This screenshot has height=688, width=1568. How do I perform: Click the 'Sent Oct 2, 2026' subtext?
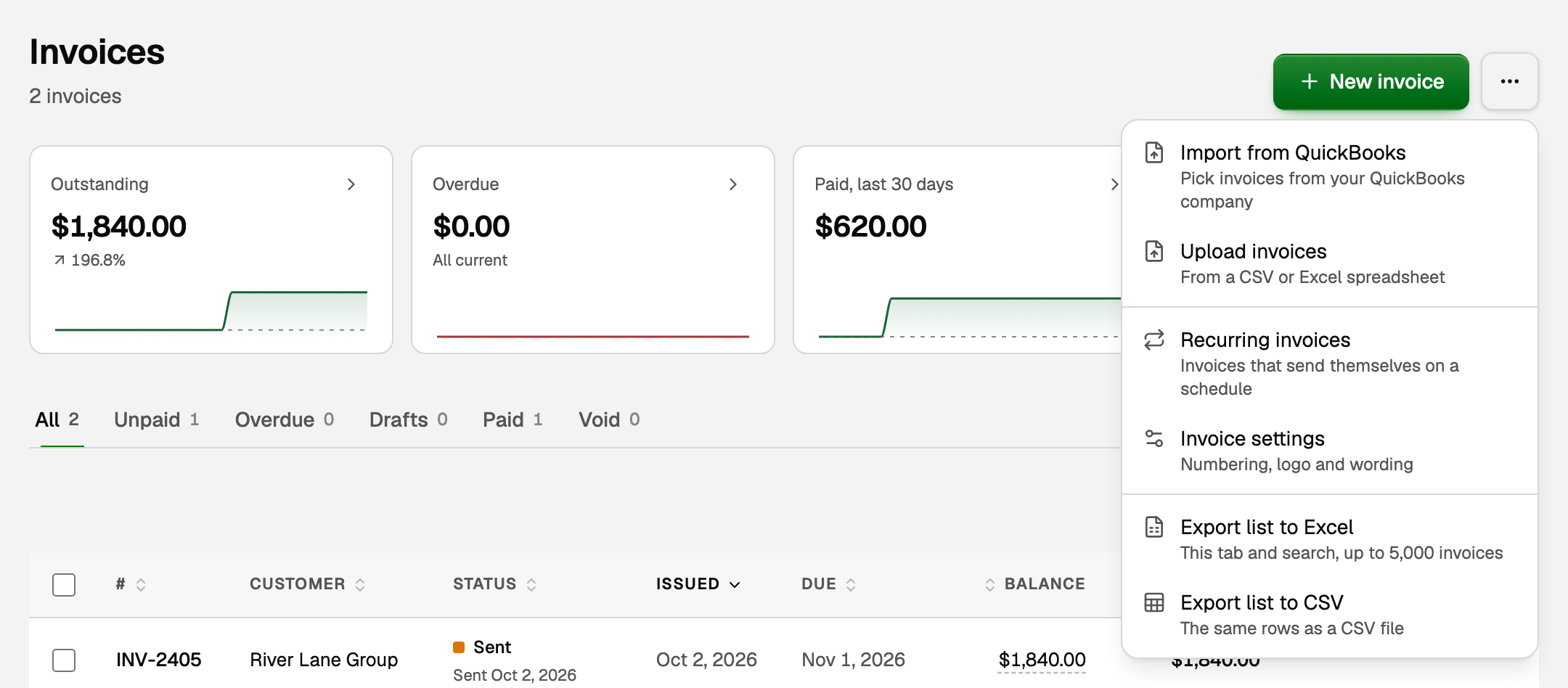(515, 675)
